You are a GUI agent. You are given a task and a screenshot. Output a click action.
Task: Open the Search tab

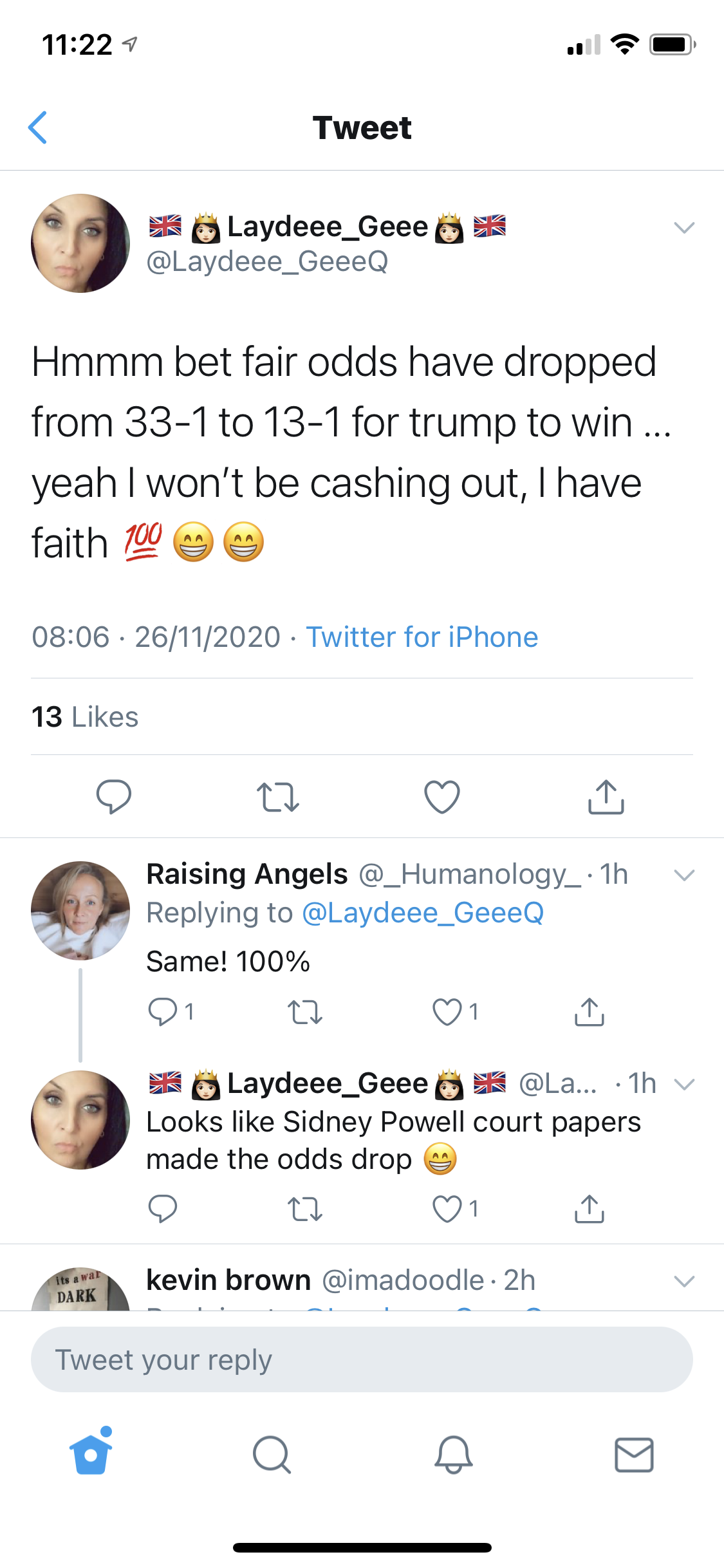click(272, 1455)
